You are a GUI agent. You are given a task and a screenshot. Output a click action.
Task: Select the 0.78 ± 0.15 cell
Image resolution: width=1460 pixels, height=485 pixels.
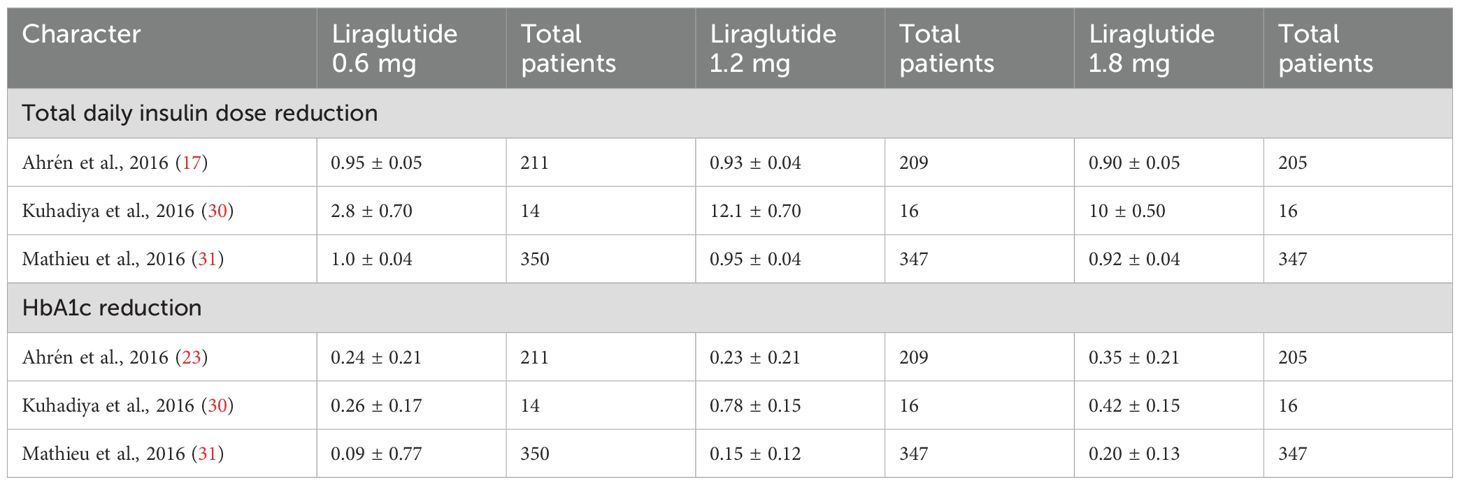[757, 405]
